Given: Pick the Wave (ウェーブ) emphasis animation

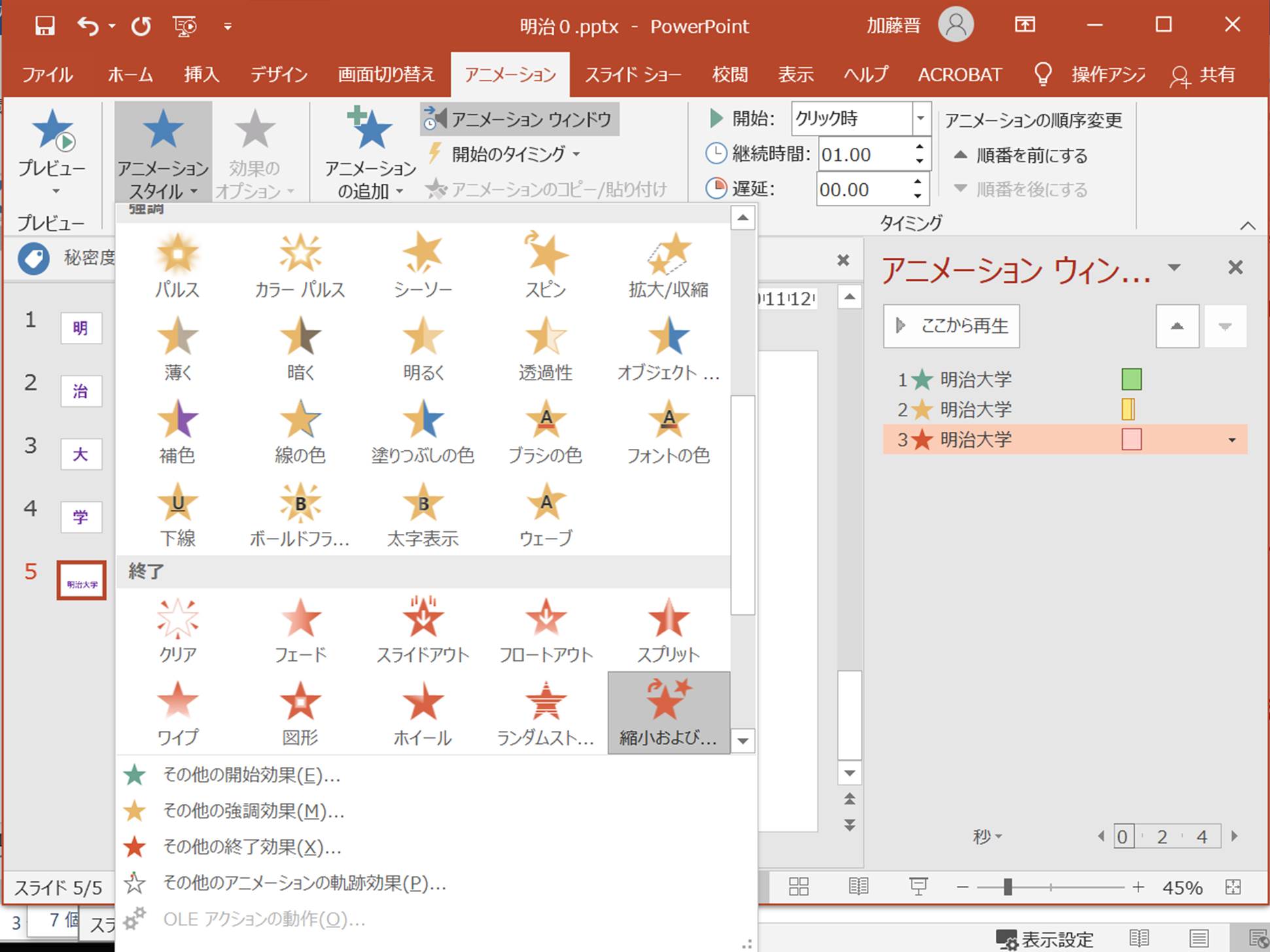Looking at the screenshot, I should (x=545, y=515).
